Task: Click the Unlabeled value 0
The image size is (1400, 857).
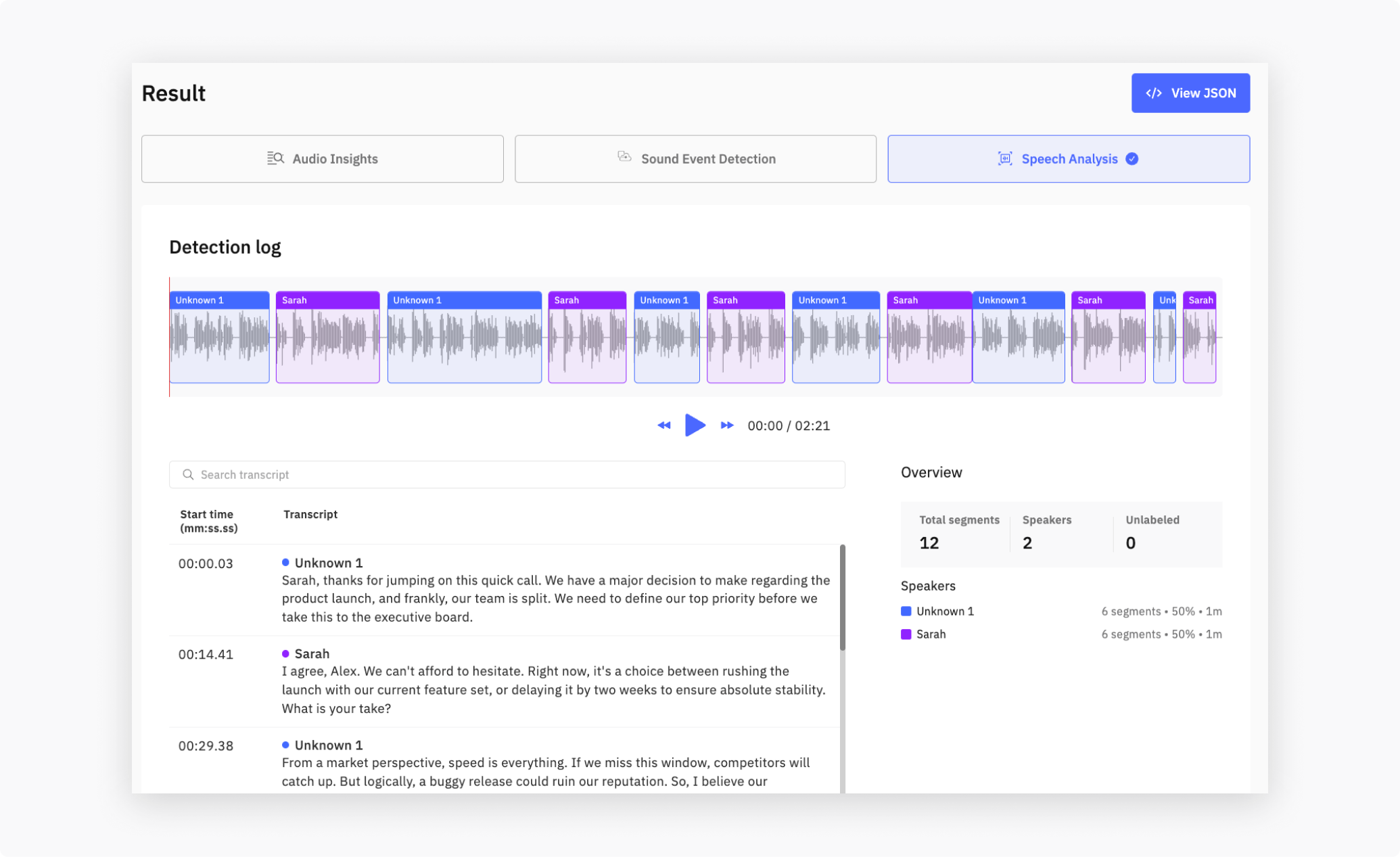Action: (x=1130, y=543)
